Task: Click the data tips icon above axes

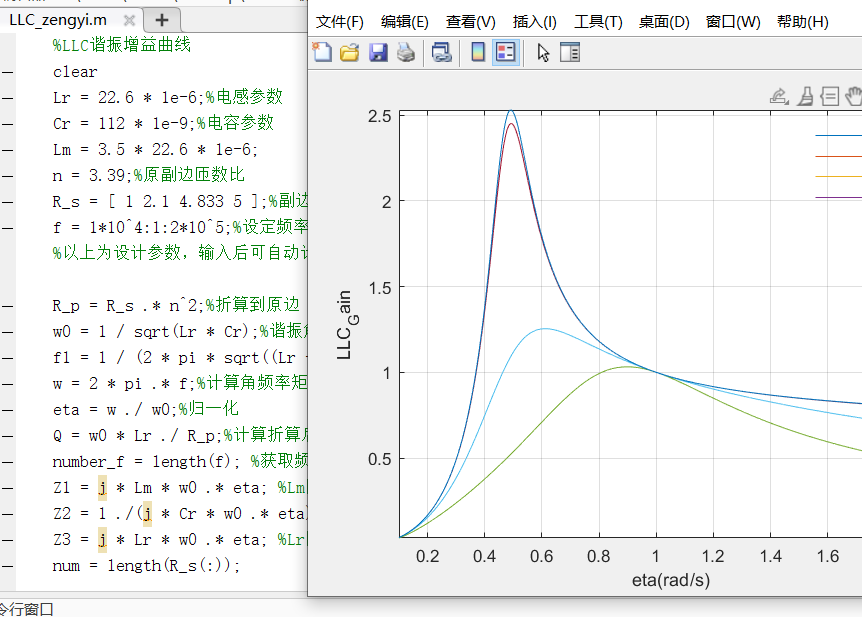Action: (x=829, y=96)
